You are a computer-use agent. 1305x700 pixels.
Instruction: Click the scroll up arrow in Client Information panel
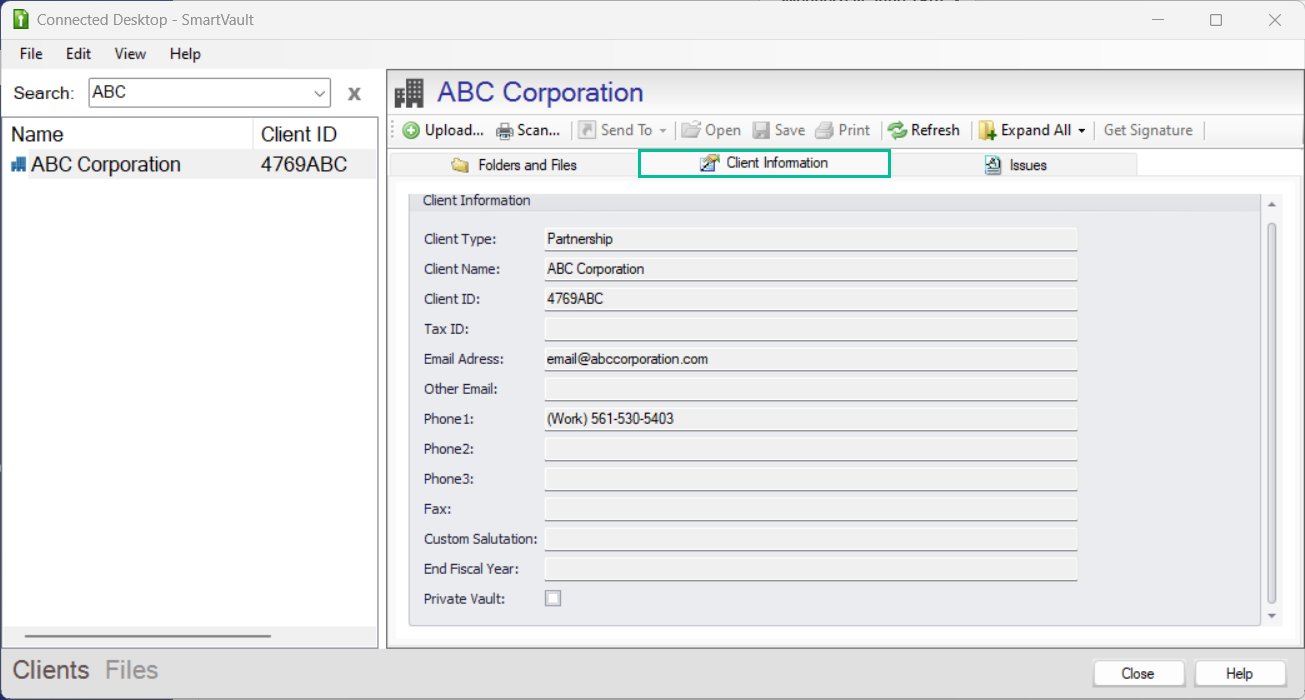(x=1272, y=204)
